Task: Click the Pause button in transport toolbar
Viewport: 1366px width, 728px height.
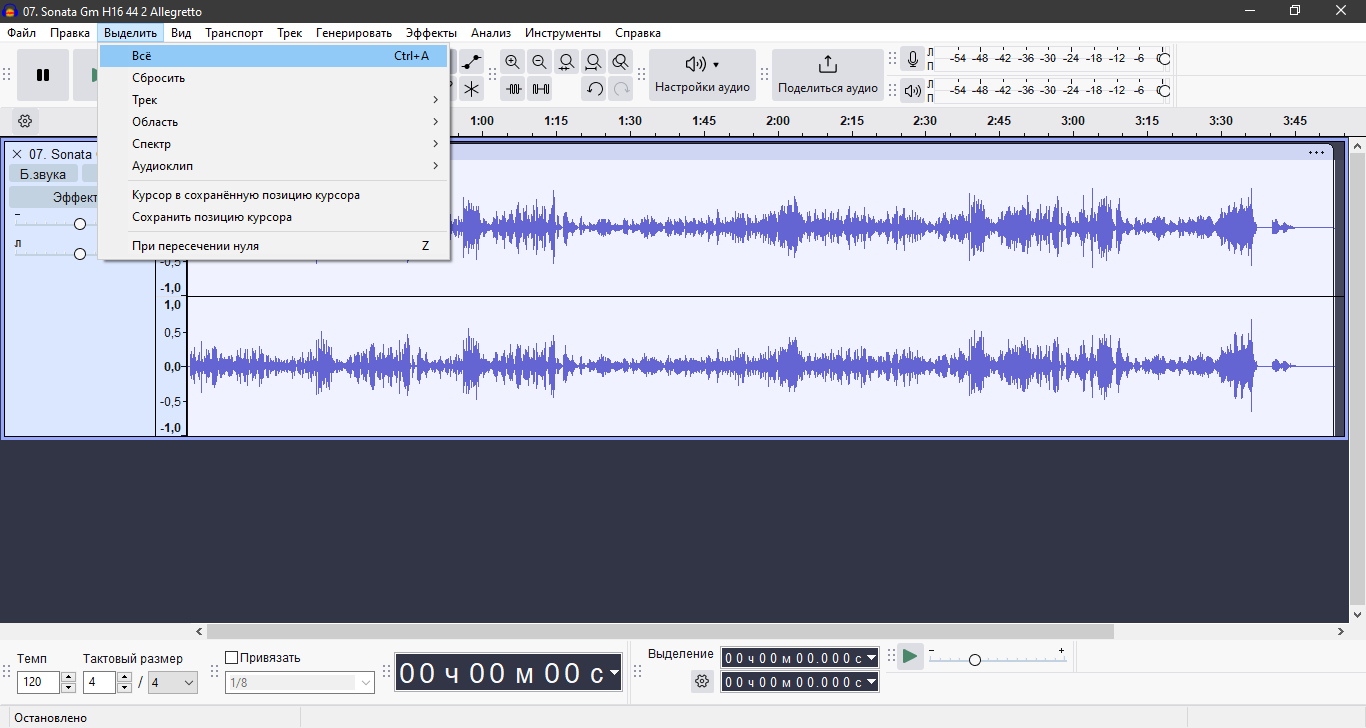Action: pos(43,75)
